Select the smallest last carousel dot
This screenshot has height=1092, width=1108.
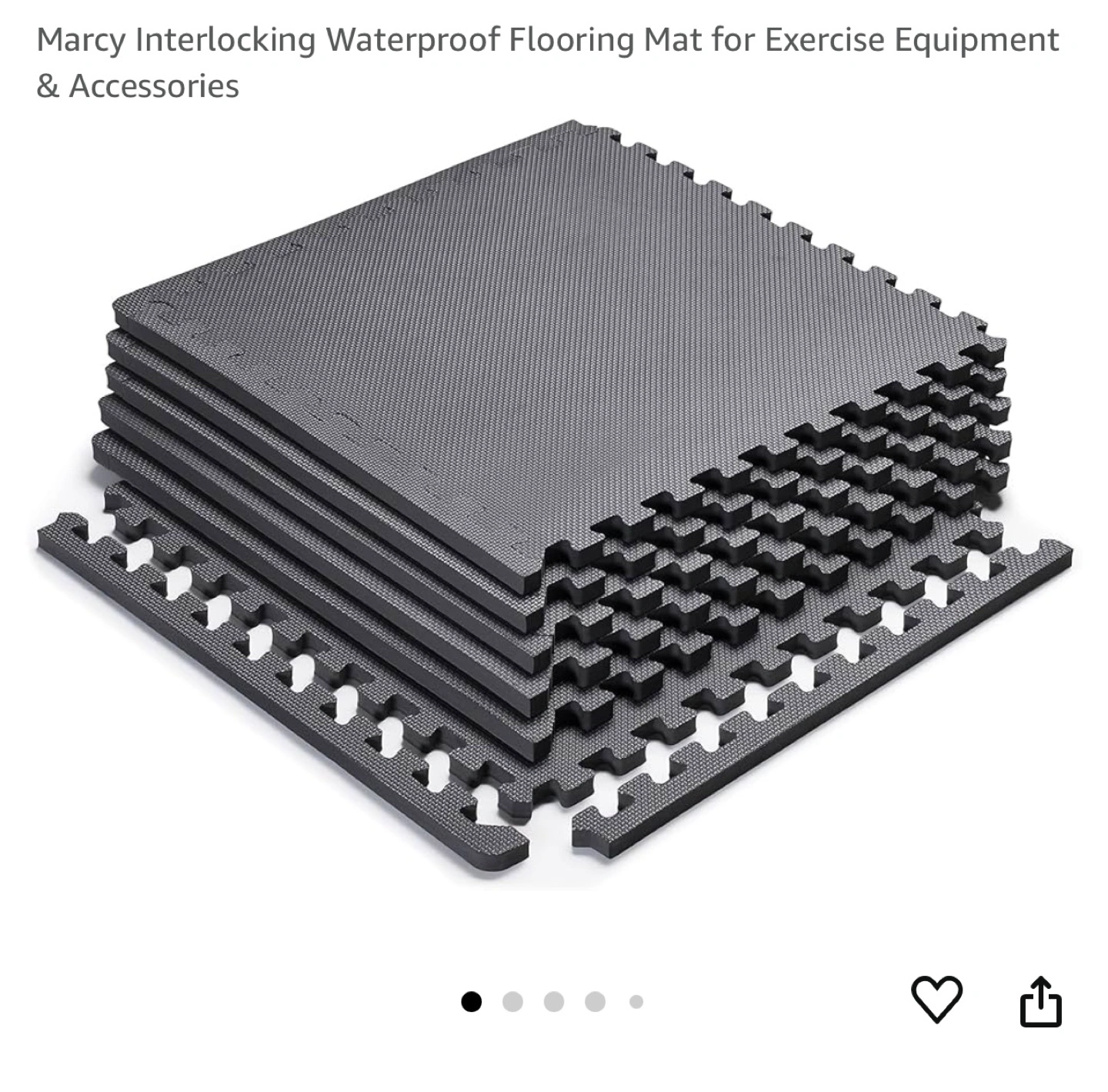point(636,1002)
